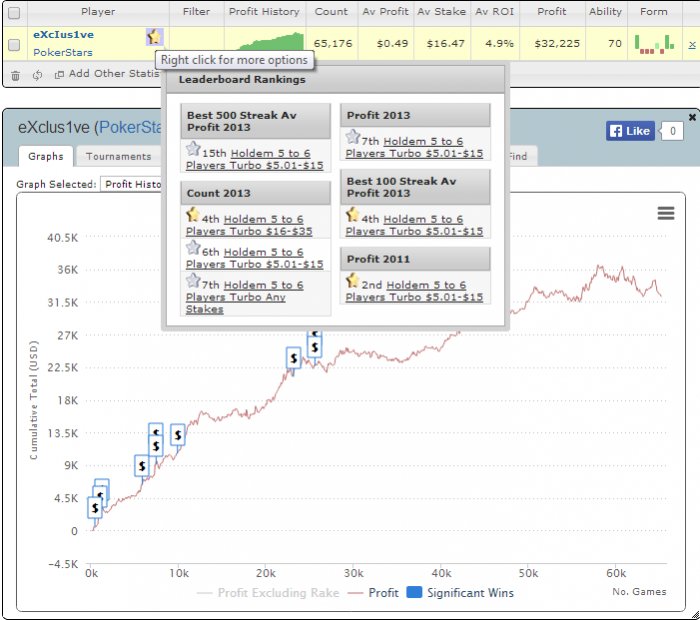Click the blue Significant Wins color swatch
The width and height of the screenshot is (700, 620).
coord(414,592)
